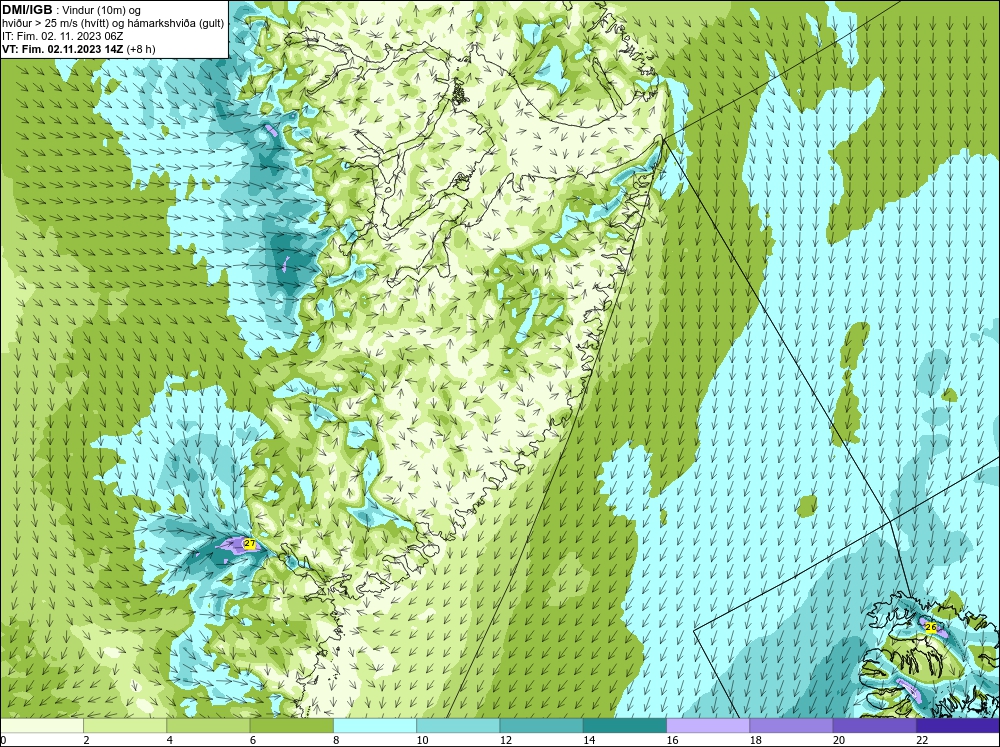Click the DMI/IGB title text
This screenshot has height=747, width=1000.
[x=27, y=10]
